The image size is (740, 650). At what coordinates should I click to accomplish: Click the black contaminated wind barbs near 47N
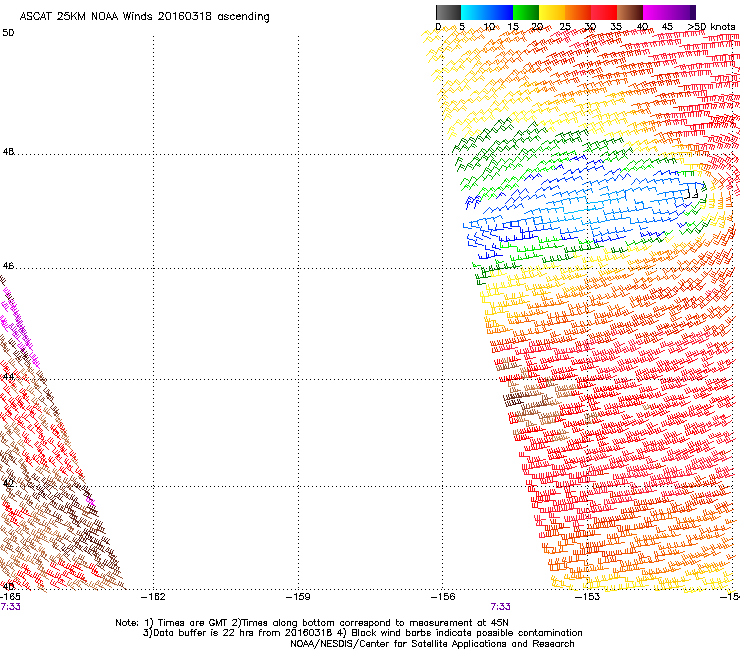tap(692, 194)
